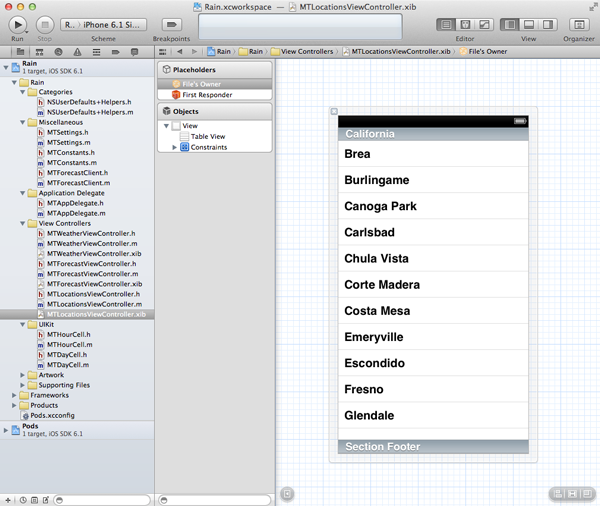The width and height of the screenshot is (600, 506).
Task: Expand the Pods project
Action: pos(6,430)
